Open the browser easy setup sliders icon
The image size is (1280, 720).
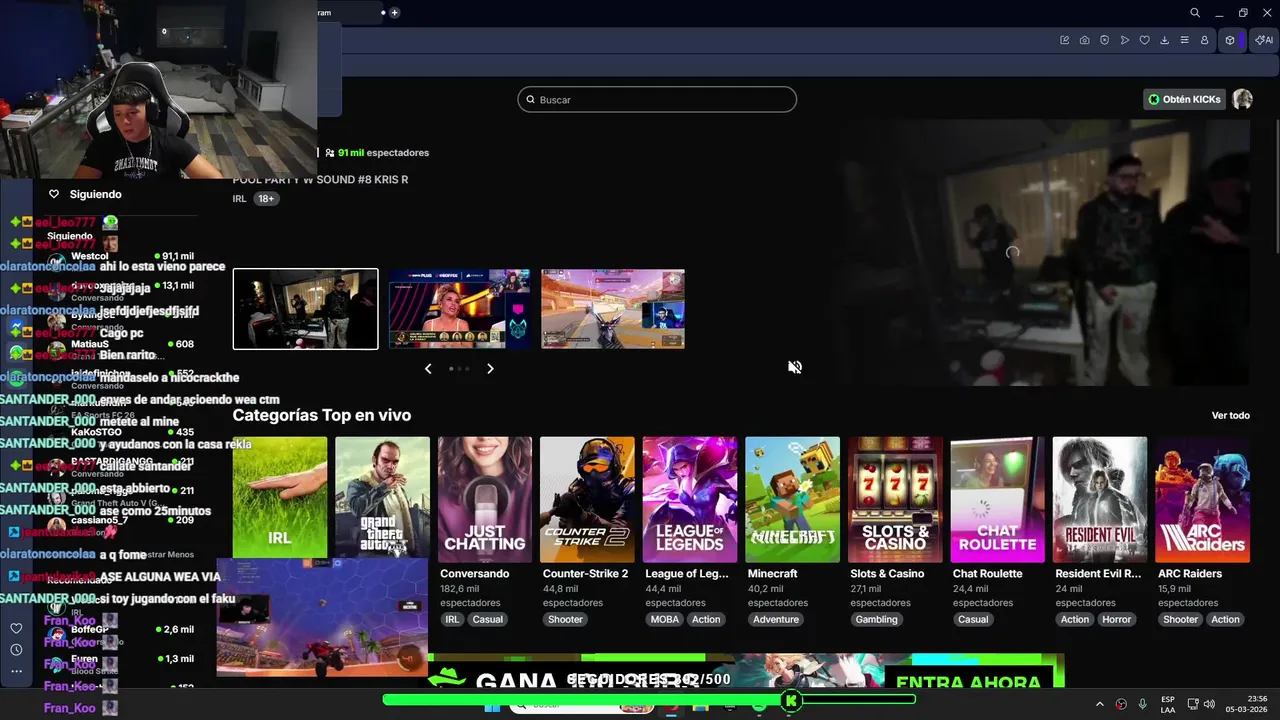point(1184,40)
